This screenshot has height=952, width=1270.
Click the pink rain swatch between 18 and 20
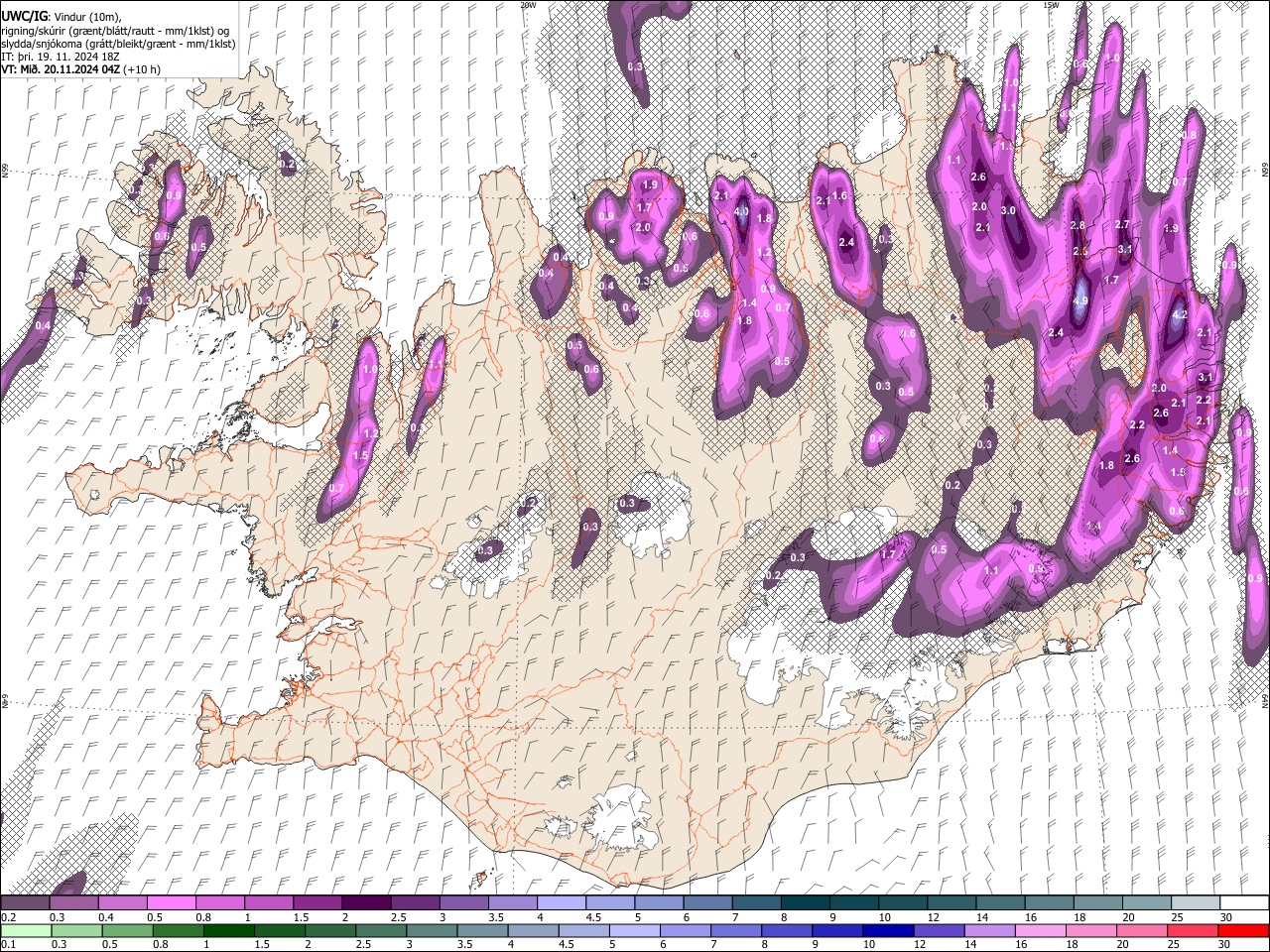click(1089, 930)
